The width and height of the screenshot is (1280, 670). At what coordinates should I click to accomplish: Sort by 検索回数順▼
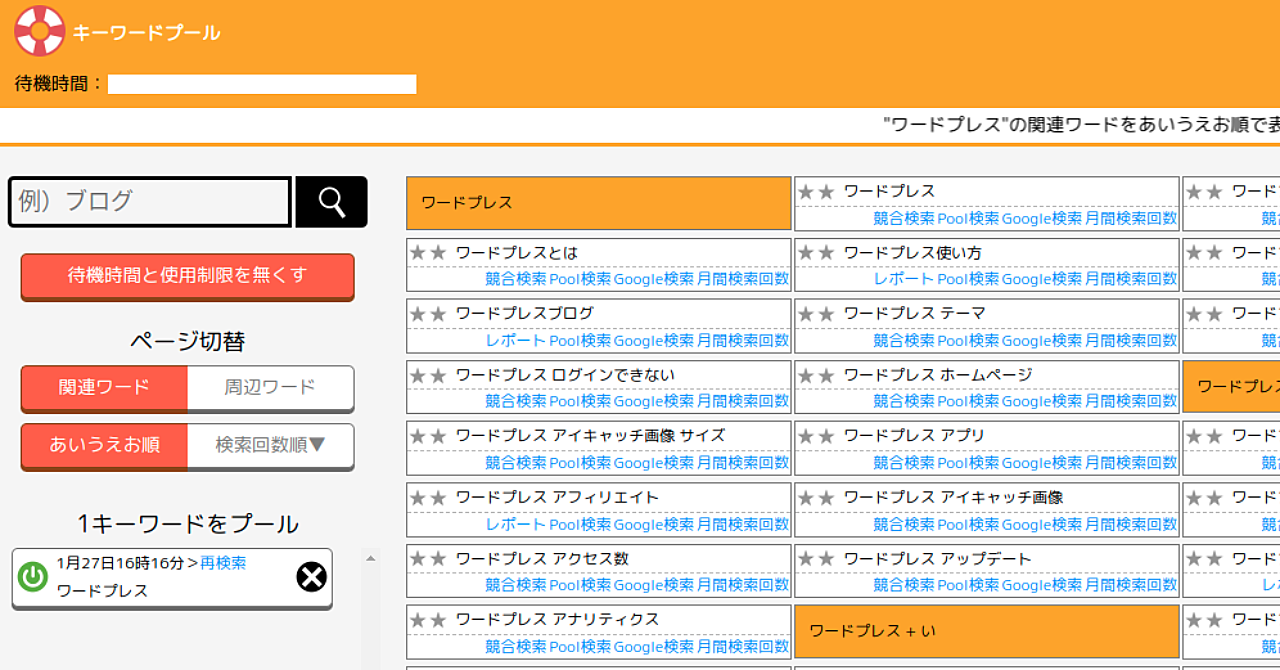[270, 446]
